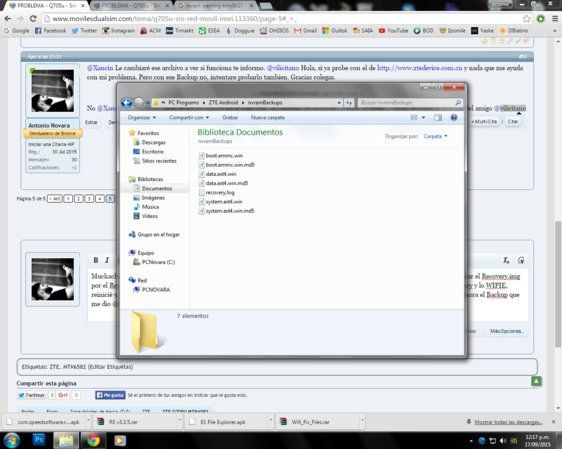This screenshot has width=562, height=449.
Task: Click the browser page vertical scrollbar
Action: [558, 283]
